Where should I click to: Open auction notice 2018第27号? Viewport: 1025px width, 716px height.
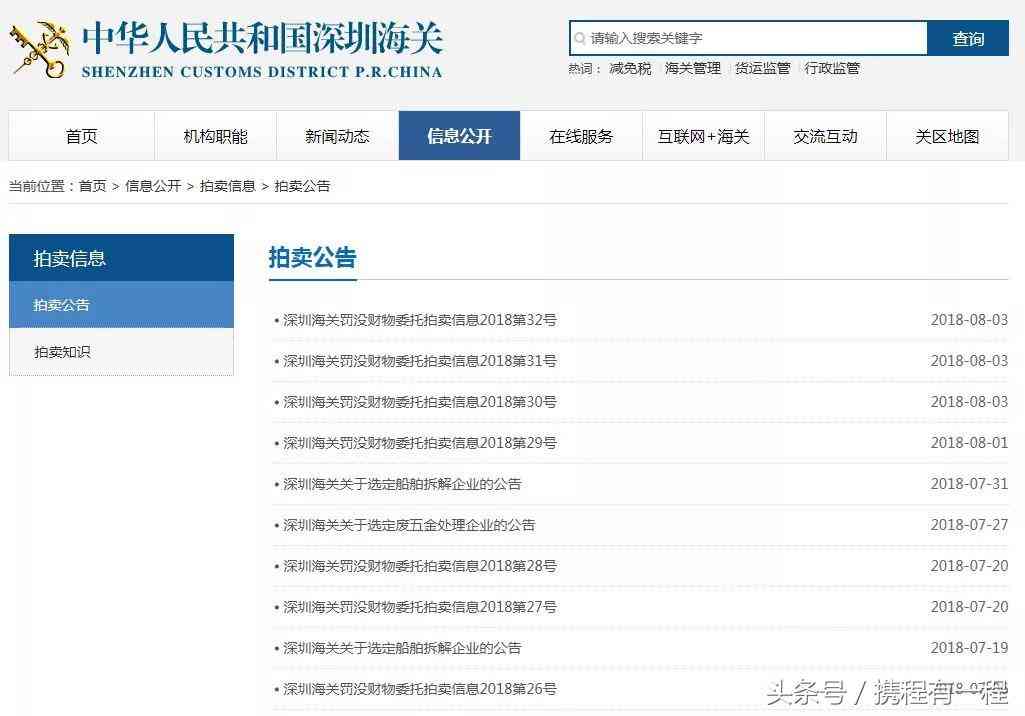[x=420, y=607]
